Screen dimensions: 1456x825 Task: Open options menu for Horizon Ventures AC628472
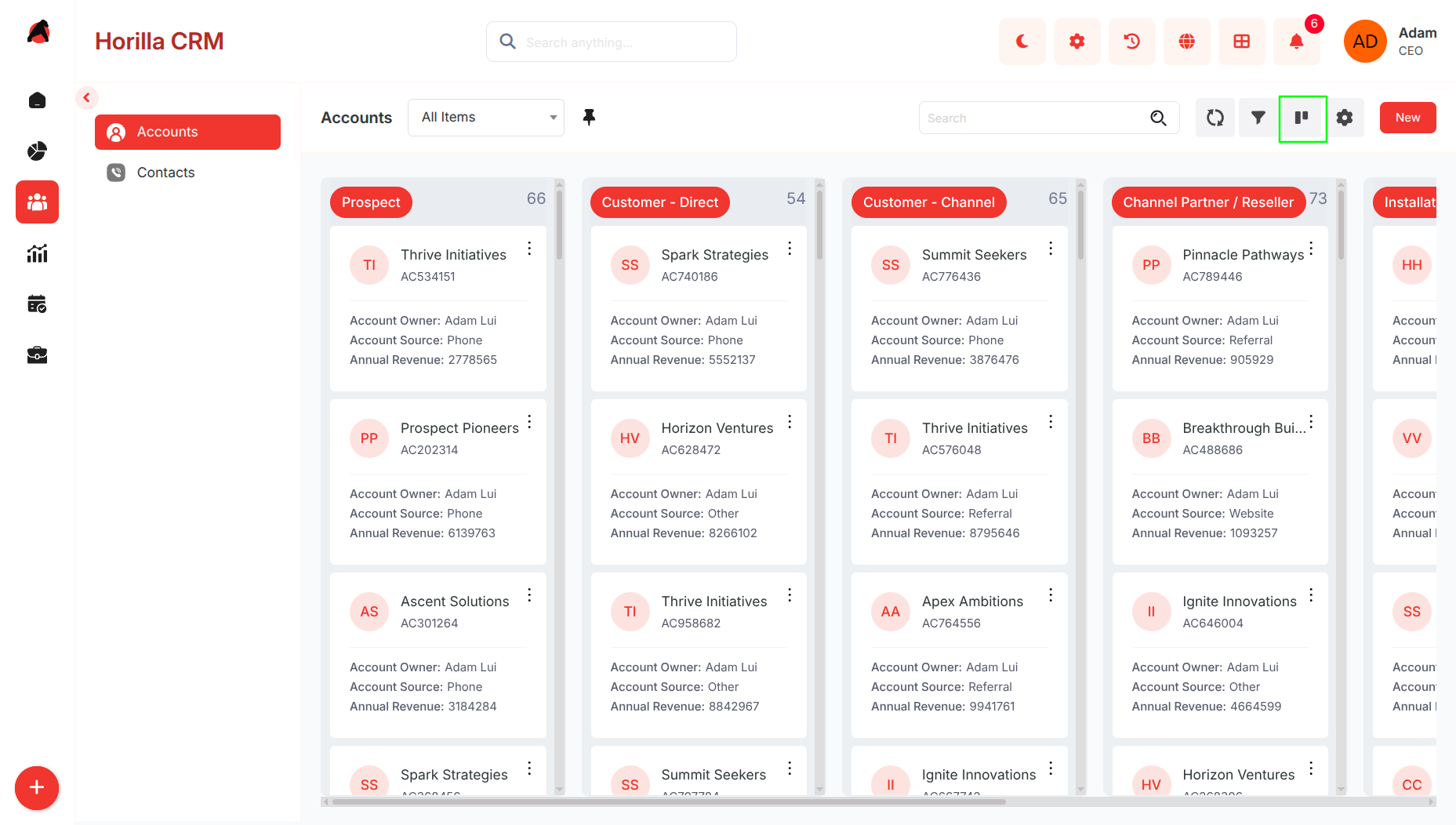coord(790,422)
